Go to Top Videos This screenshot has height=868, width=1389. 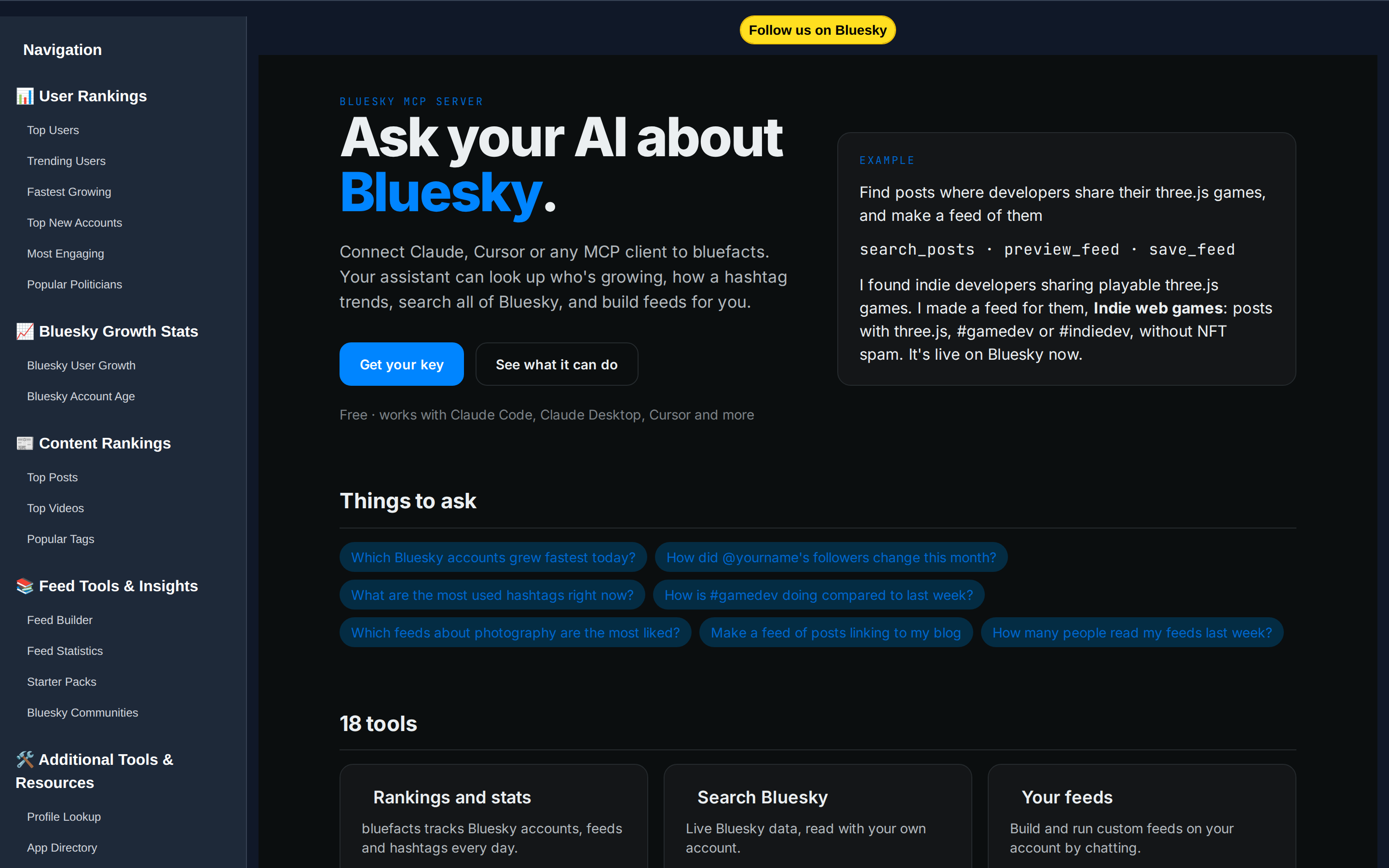click(55, 508)
